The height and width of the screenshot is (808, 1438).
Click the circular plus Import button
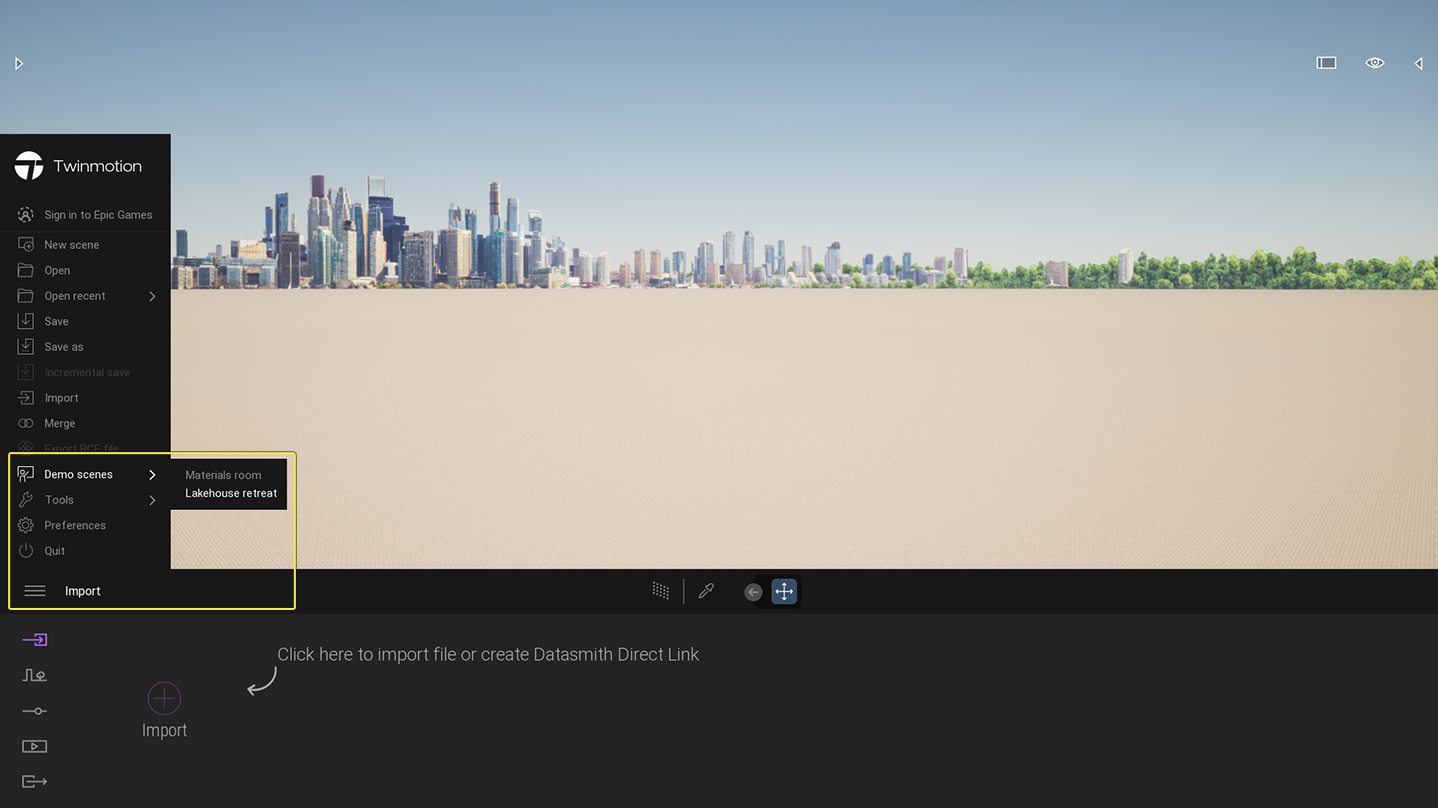tap(164, 698)
